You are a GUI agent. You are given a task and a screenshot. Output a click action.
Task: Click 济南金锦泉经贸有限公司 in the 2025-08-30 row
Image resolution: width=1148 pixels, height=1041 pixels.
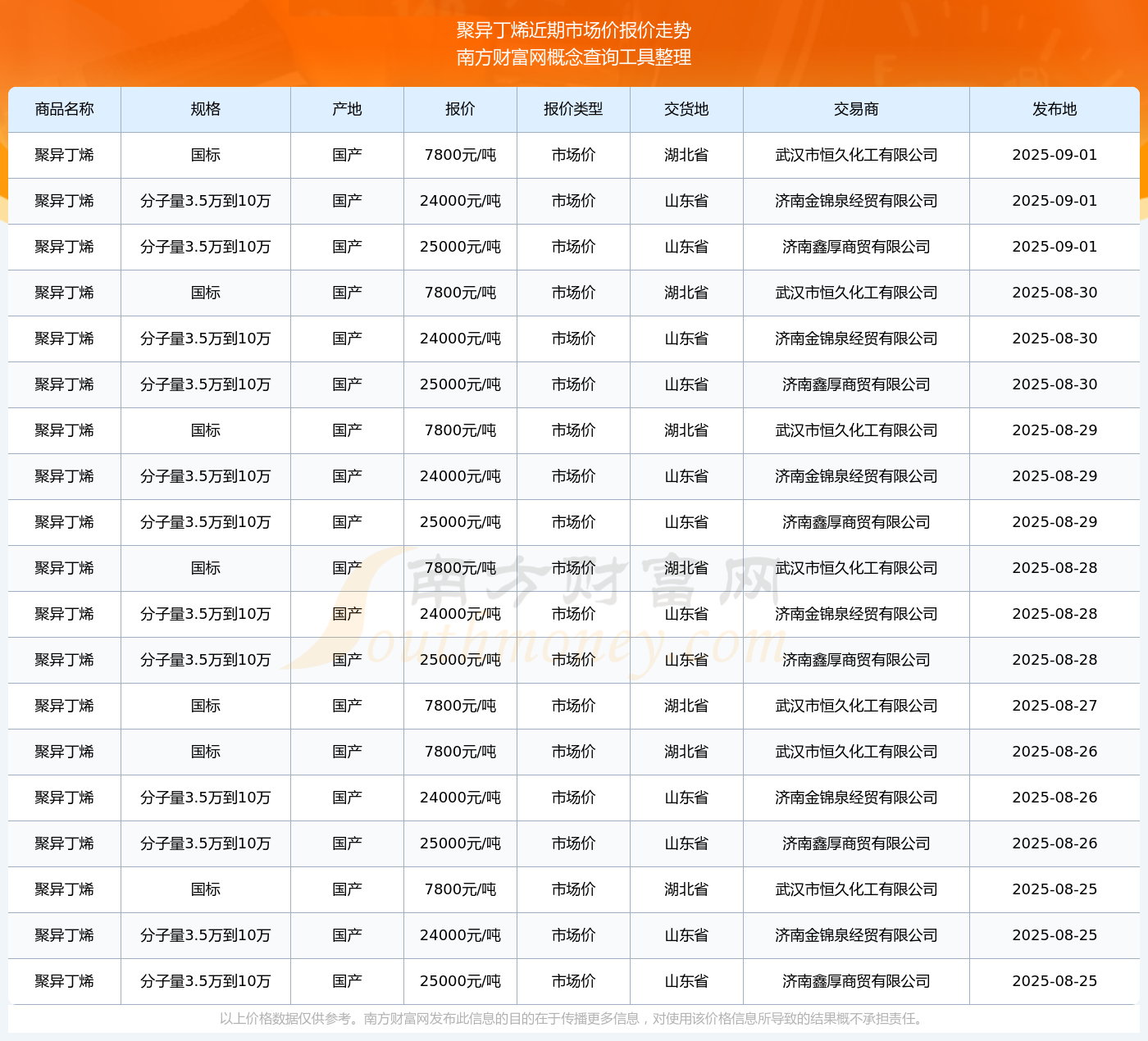click(x=856, y=339)
